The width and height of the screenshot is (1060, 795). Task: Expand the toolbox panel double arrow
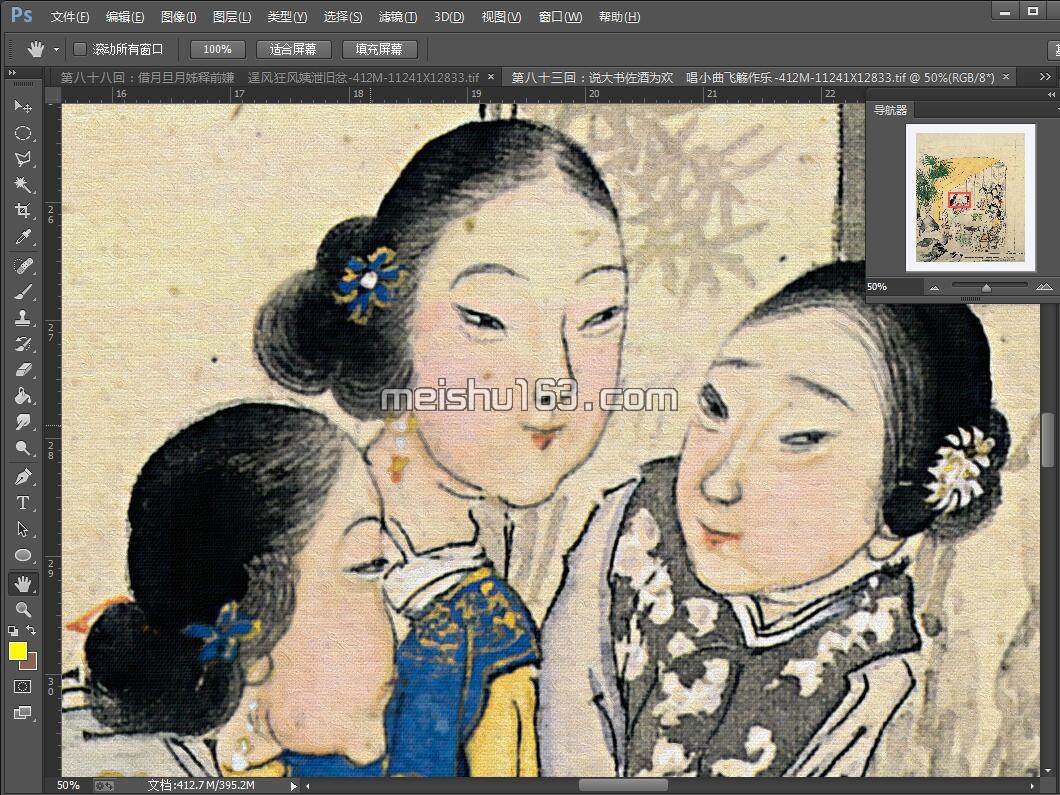[11, 72]
